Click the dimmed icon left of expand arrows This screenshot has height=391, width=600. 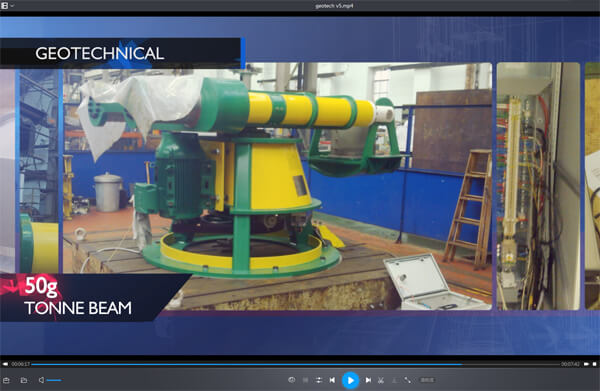394,380
